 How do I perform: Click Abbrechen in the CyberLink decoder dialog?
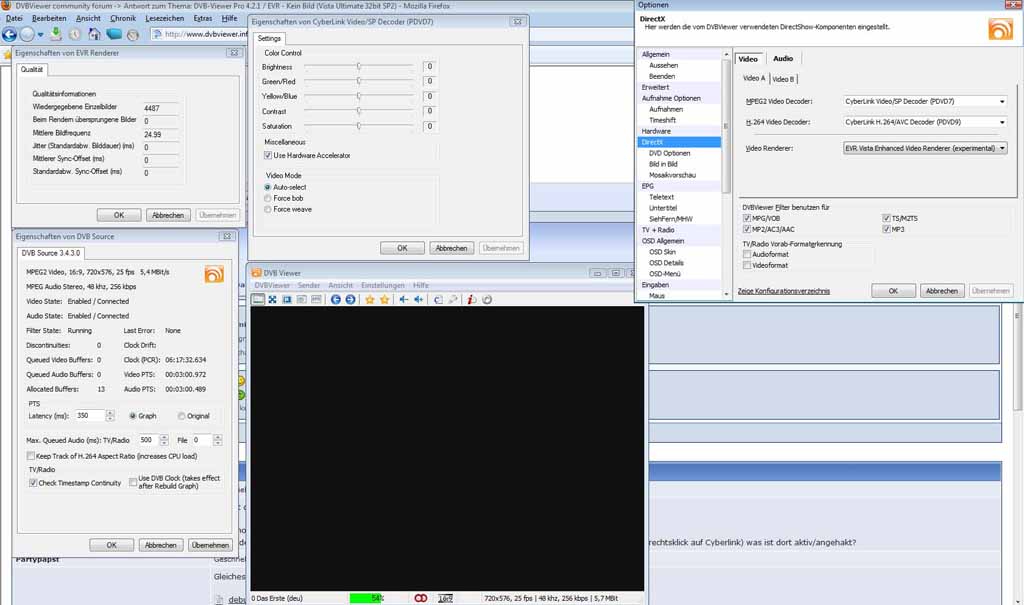451,248
